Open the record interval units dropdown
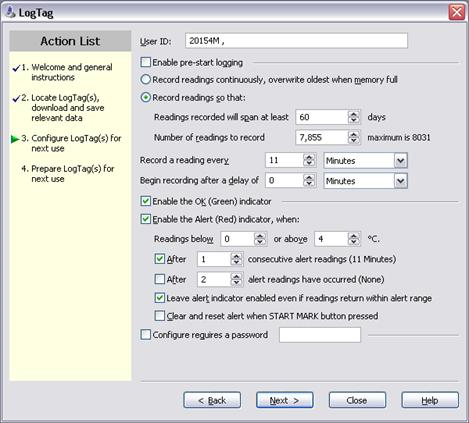This screenshot has height=423, width=469. (400, 161)
